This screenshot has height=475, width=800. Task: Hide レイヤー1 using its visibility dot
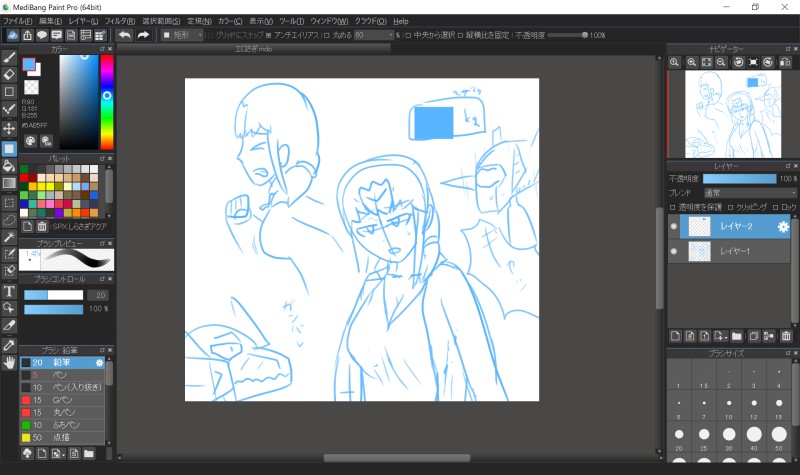[673, 252]
